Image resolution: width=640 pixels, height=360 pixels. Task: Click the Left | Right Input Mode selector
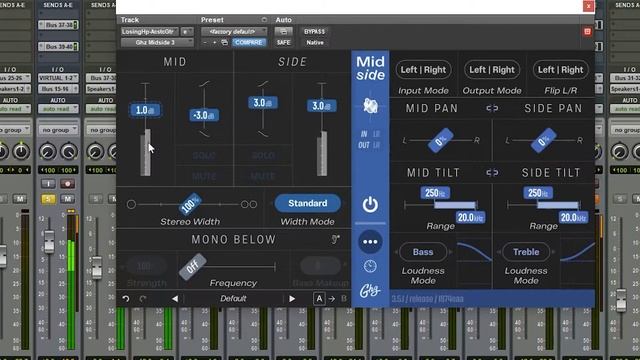[423, 70]
